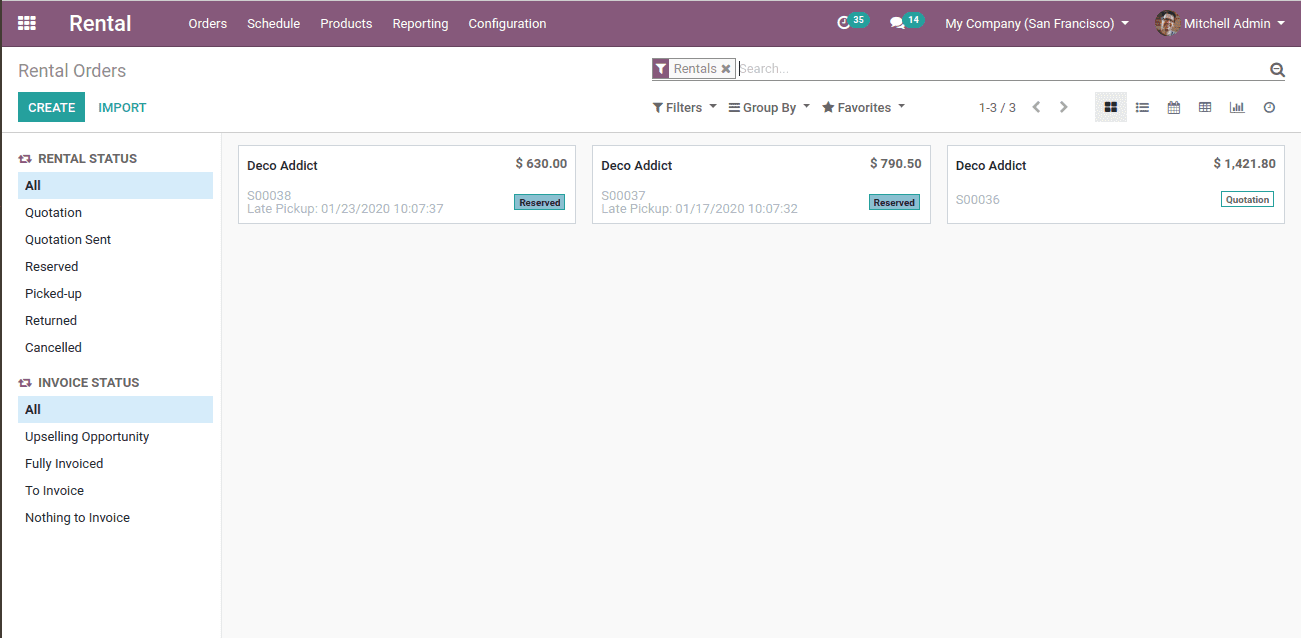Open the Reporting menu
Image resolution: width=1301 pixels, height=638 pixels.
[420, 23]
